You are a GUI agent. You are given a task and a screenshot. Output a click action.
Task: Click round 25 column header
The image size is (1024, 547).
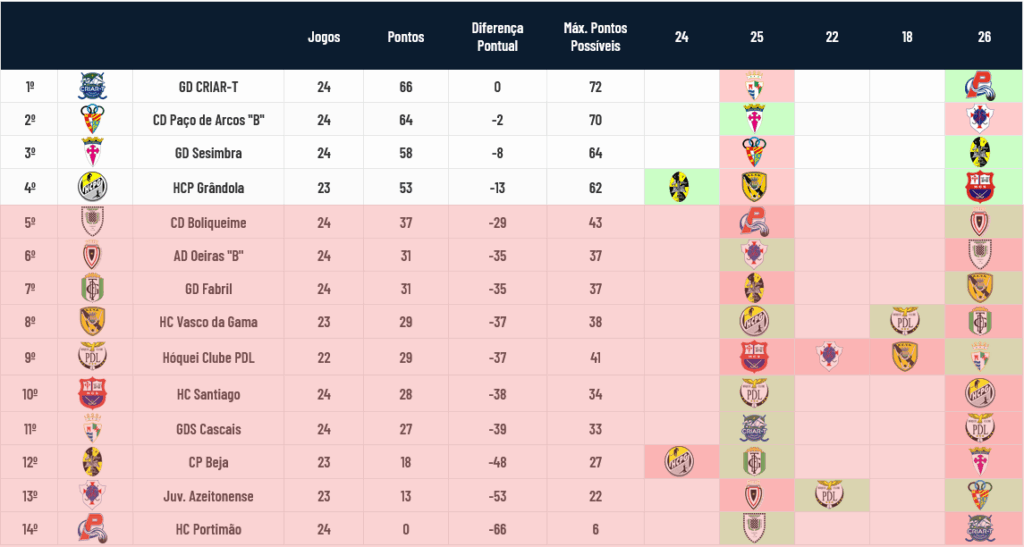coord(756,37)
